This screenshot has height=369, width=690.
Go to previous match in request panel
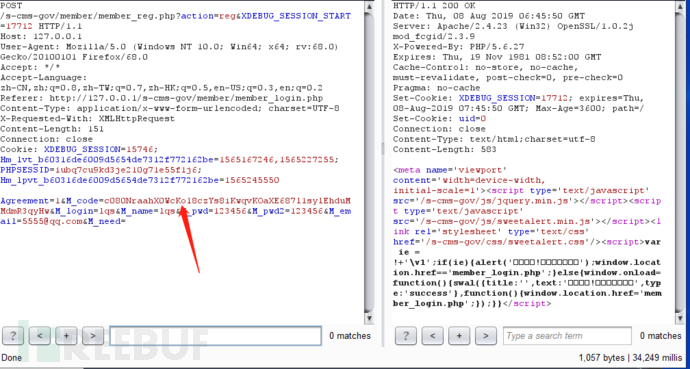click(40, 336)
